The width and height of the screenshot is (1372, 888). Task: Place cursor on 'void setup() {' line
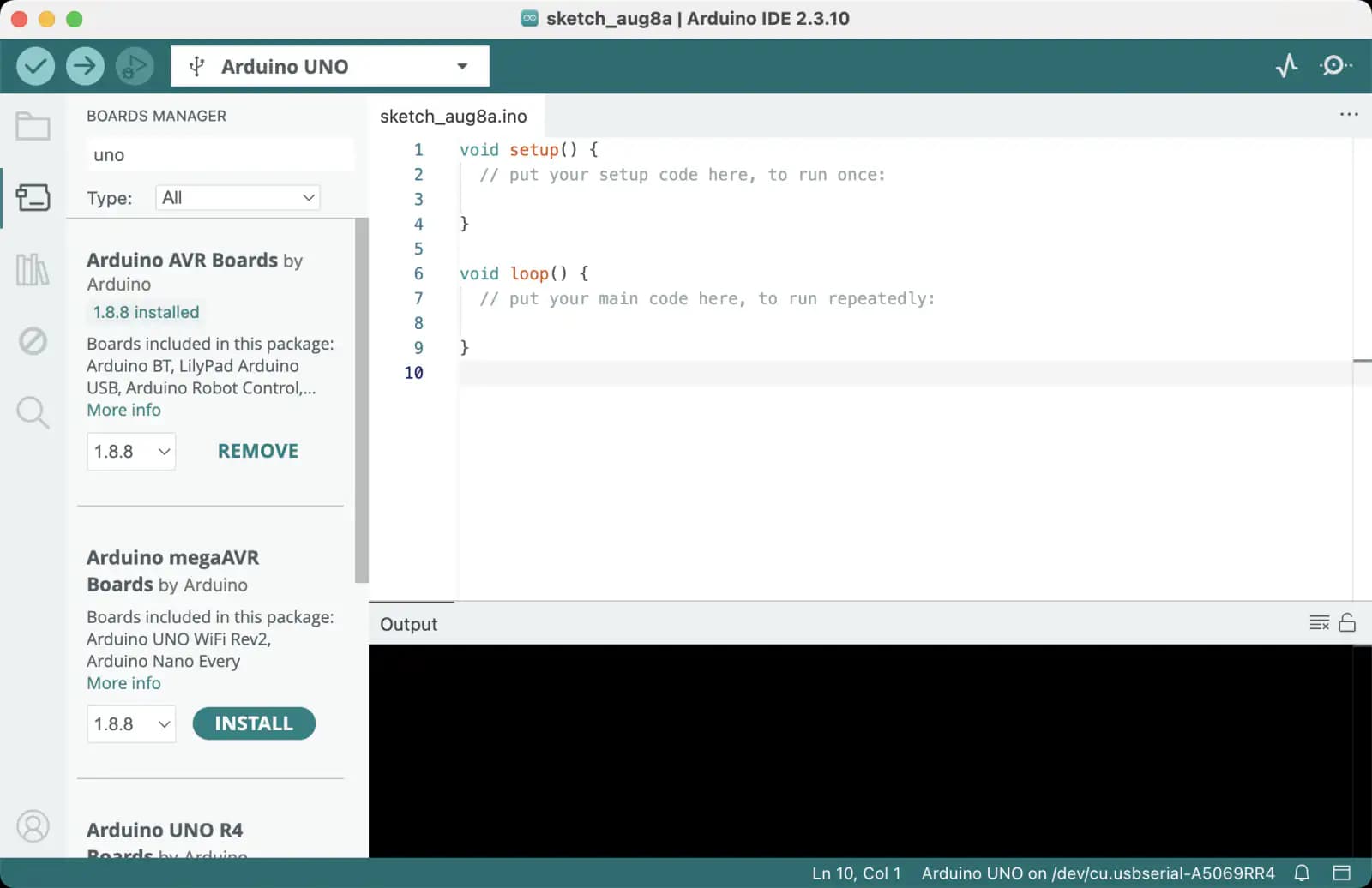[528, 150]
